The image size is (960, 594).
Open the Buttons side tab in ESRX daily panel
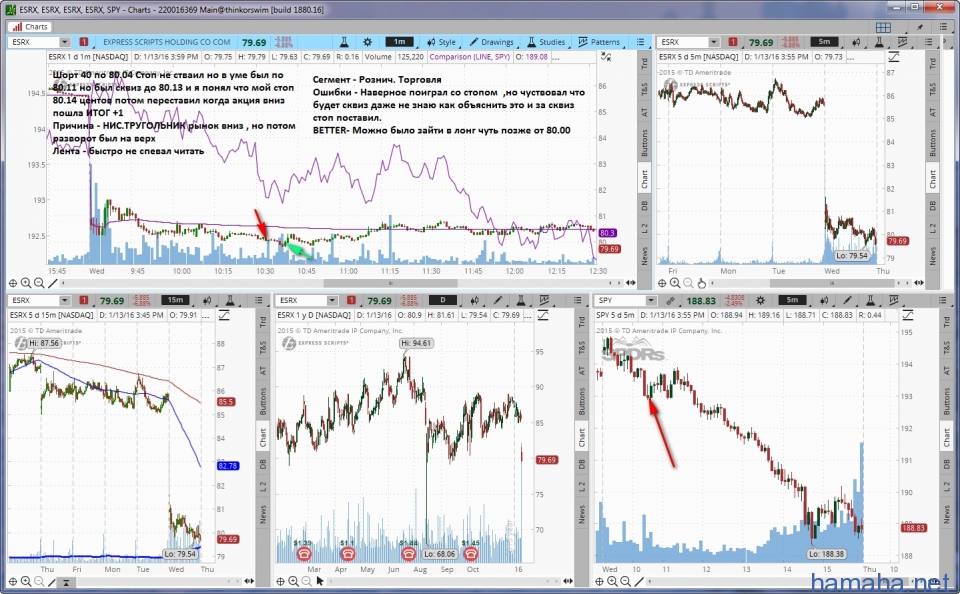click(581, 401)
